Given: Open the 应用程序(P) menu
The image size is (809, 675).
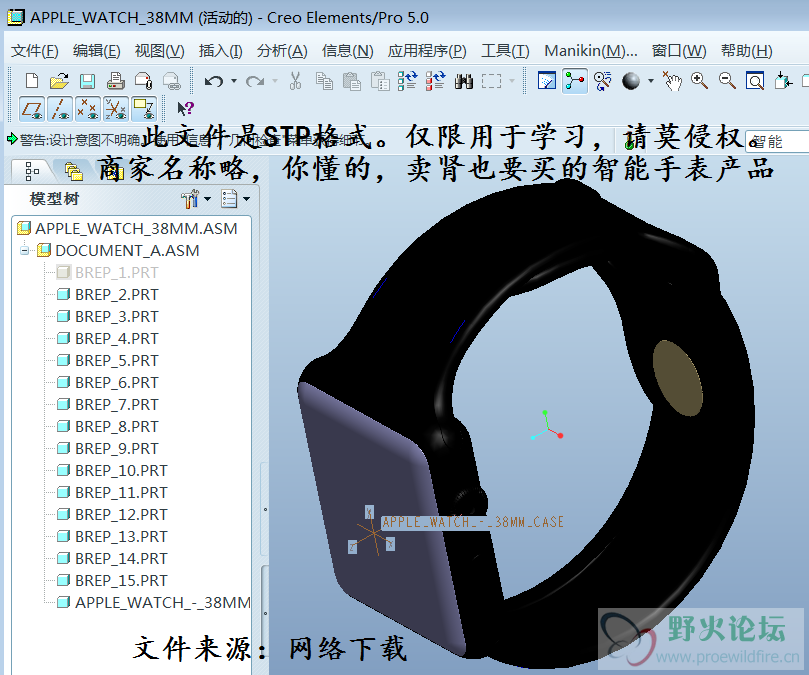Looking at the screenshot, I should [427, 51].
